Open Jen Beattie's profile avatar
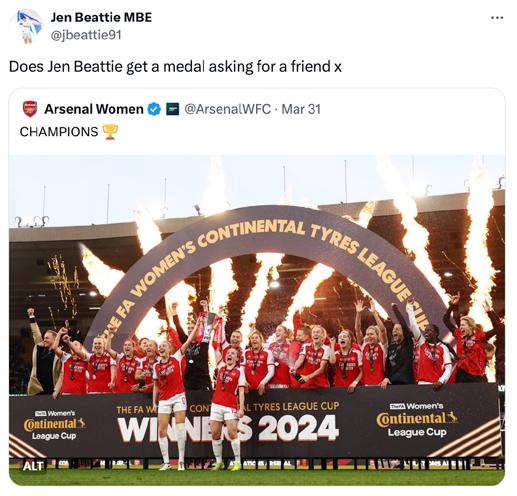 click(29, 27)
